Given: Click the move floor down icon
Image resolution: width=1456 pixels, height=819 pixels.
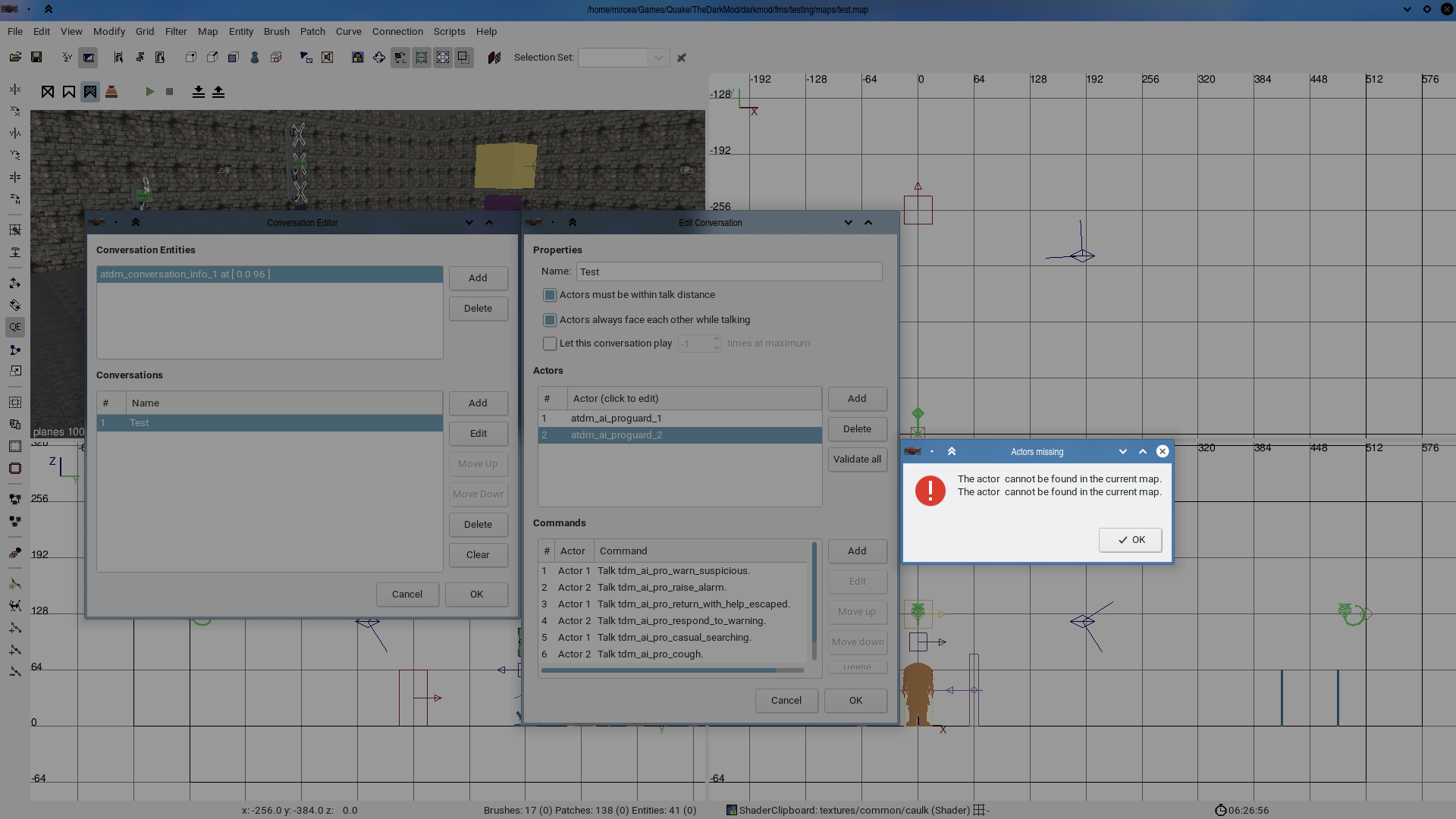Looking at the screenshot, I should [198, 92].
